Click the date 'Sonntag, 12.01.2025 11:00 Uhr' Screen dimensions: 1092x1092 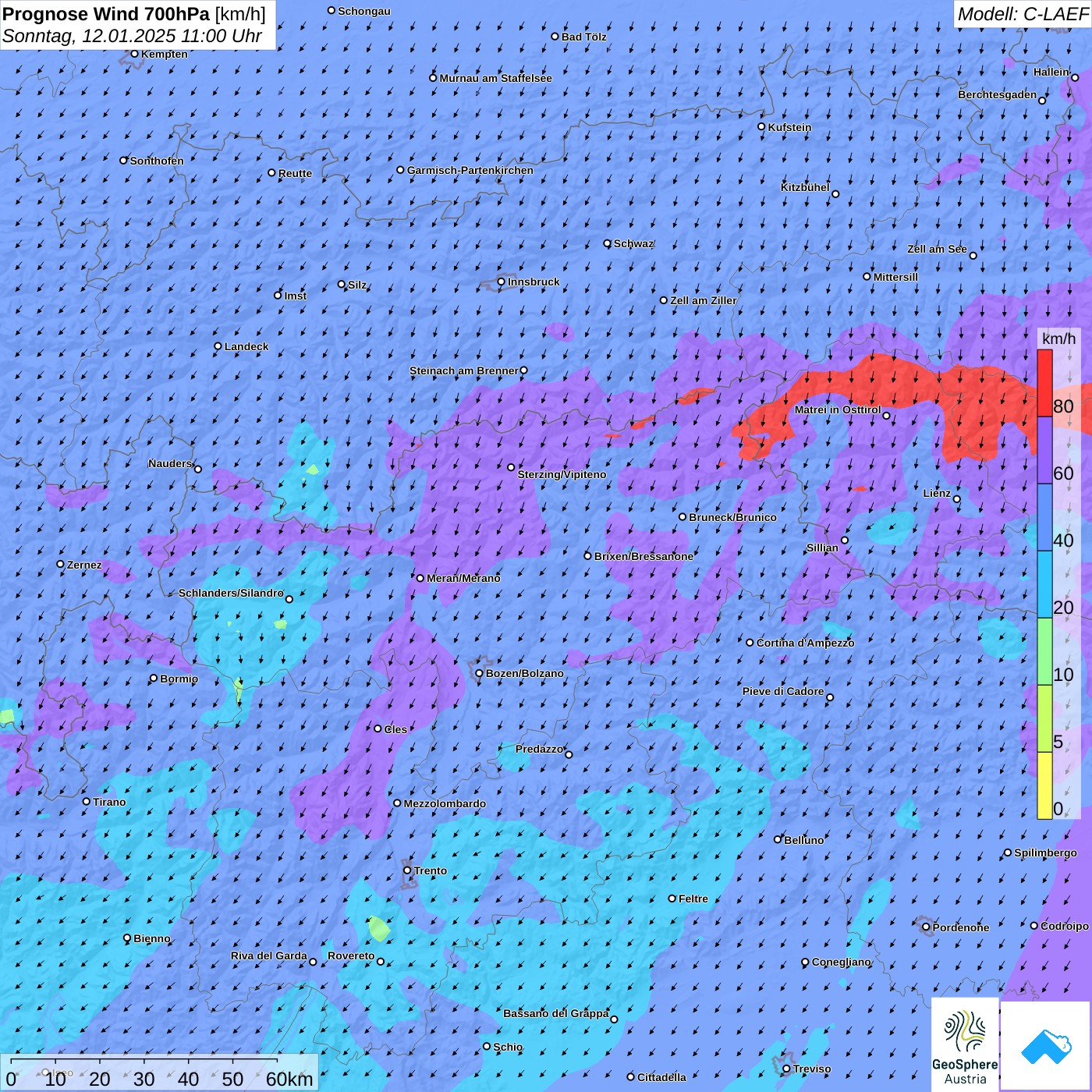point(133,36)
